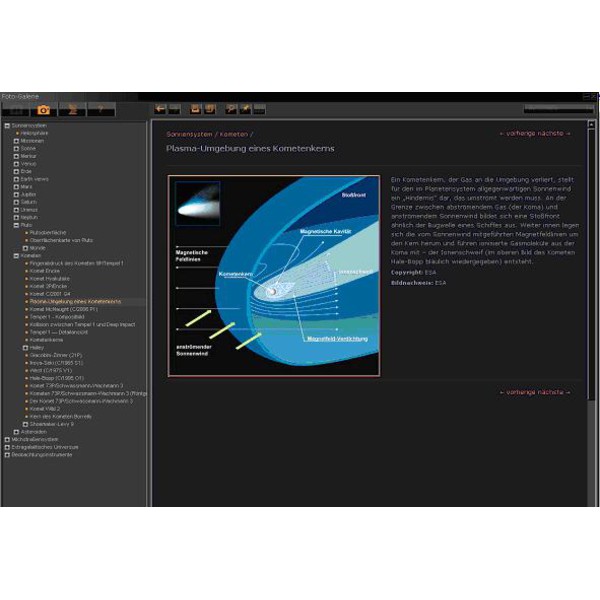600x600 pixels.
Task: Expand the Mars node
Action: tap(16, 187)
